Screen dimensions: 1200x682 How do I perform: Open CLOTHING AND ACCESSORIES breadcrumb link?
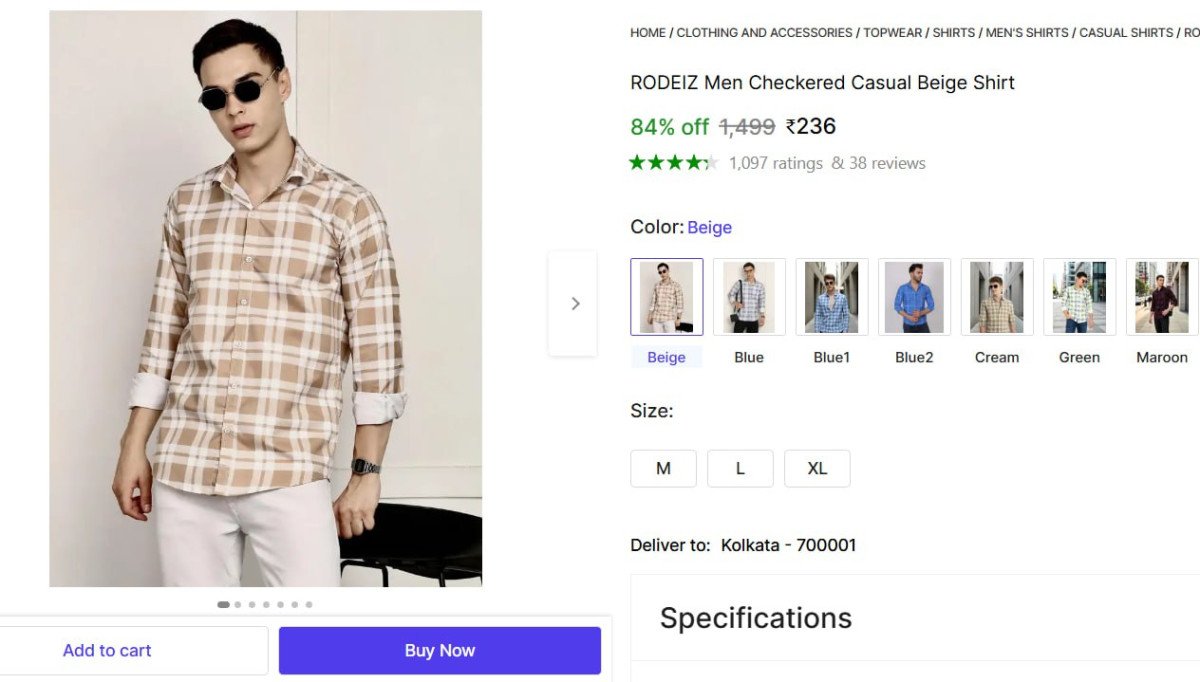coord(764,33)
